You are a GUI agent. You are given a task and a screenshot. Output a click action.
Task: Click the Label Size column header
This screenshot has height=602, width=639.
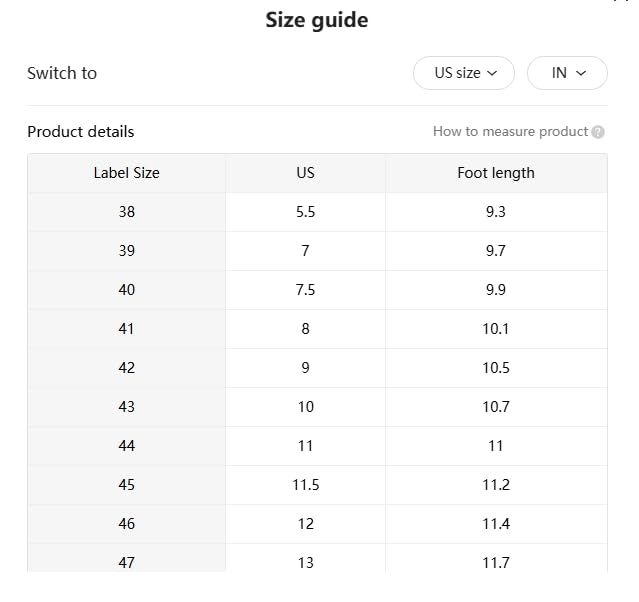[x=126, y=173]
